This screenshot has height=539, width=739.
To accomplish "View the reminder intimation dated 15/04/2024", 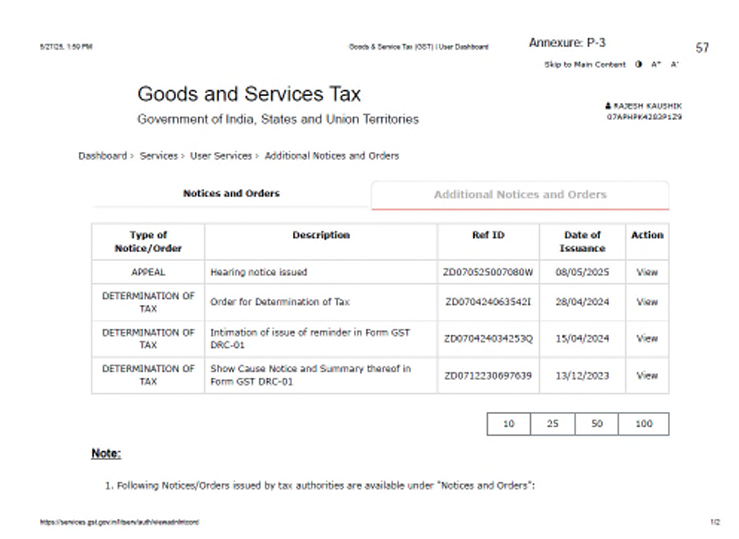I will pyautogui.click(x=647, y=338).
